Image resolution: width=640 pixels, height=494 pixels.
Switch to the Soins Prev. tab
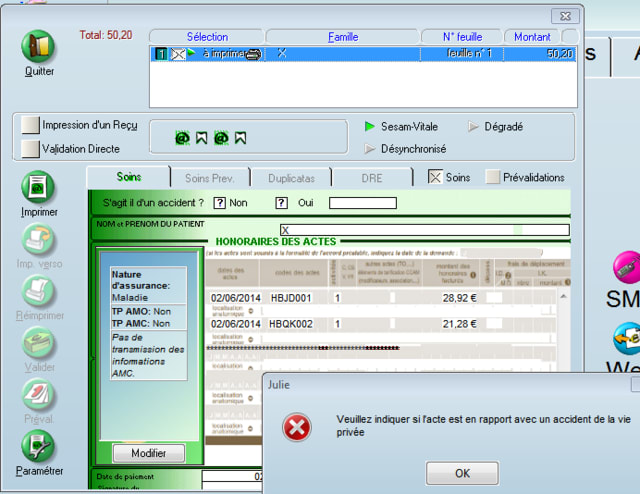(211, 177)
